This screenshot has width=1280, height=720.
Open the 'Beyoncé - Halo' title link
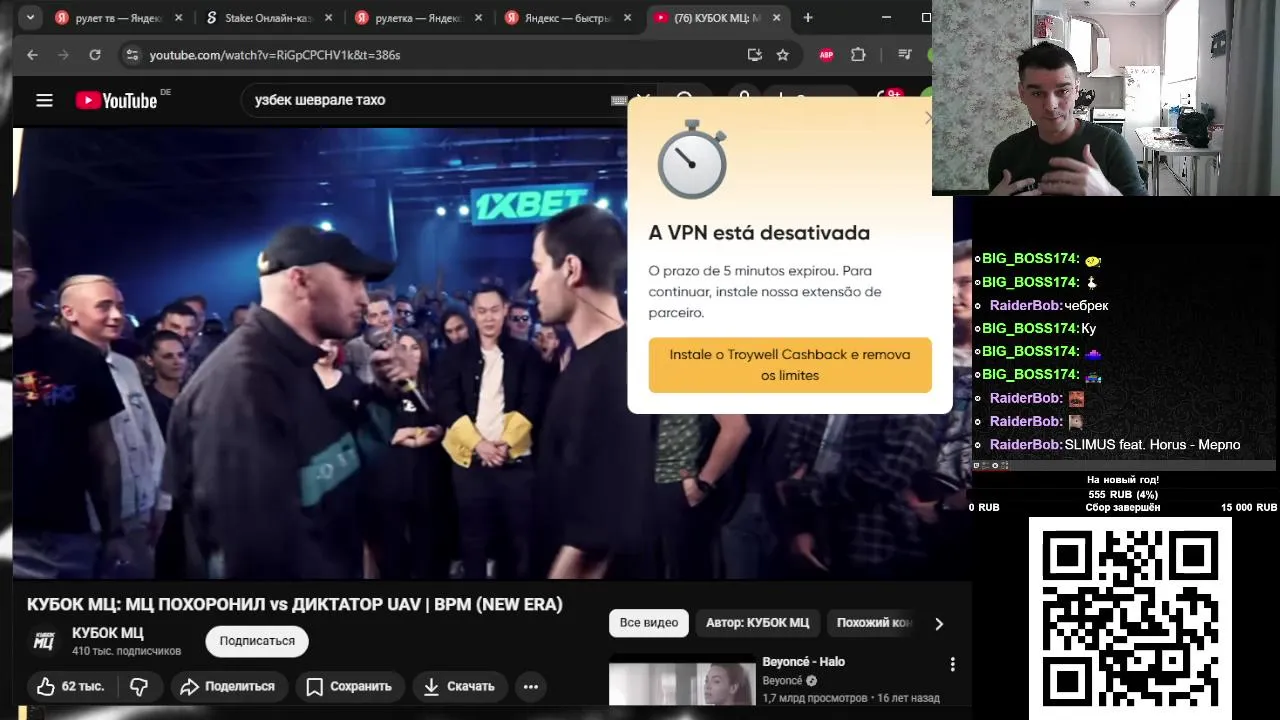804,662
